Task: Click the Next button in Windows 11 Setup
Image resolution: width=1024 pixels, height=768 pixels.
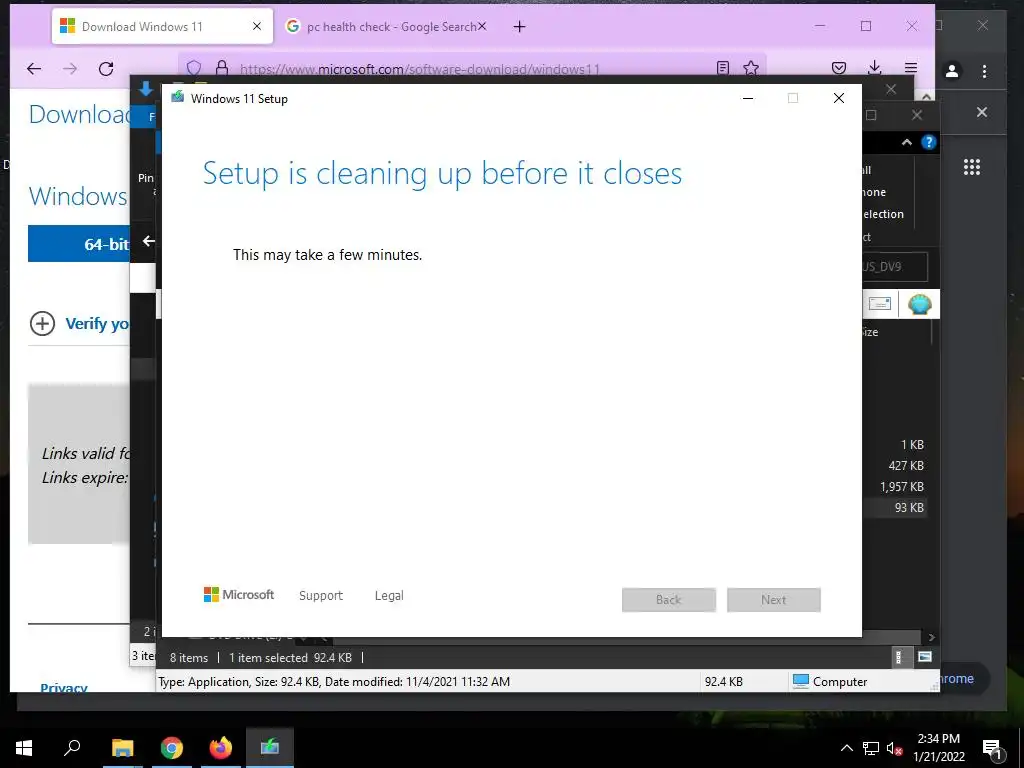Action: point(773,600)
